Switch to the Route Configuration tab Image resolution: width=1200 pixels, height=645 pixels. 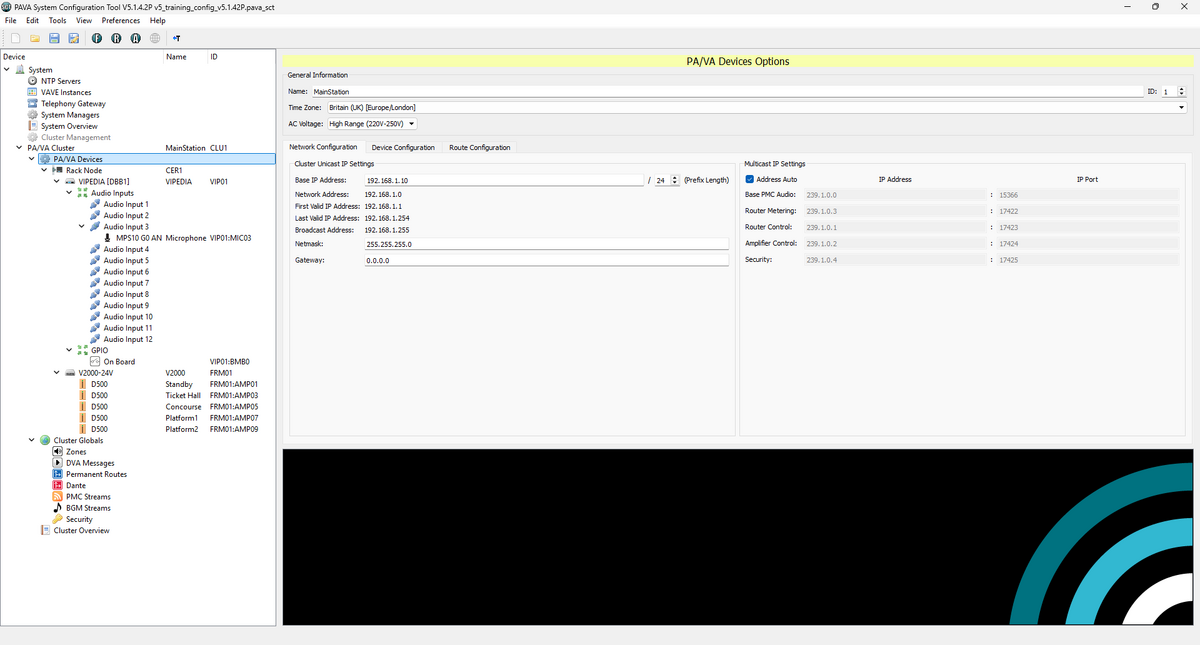click(480, 147)
